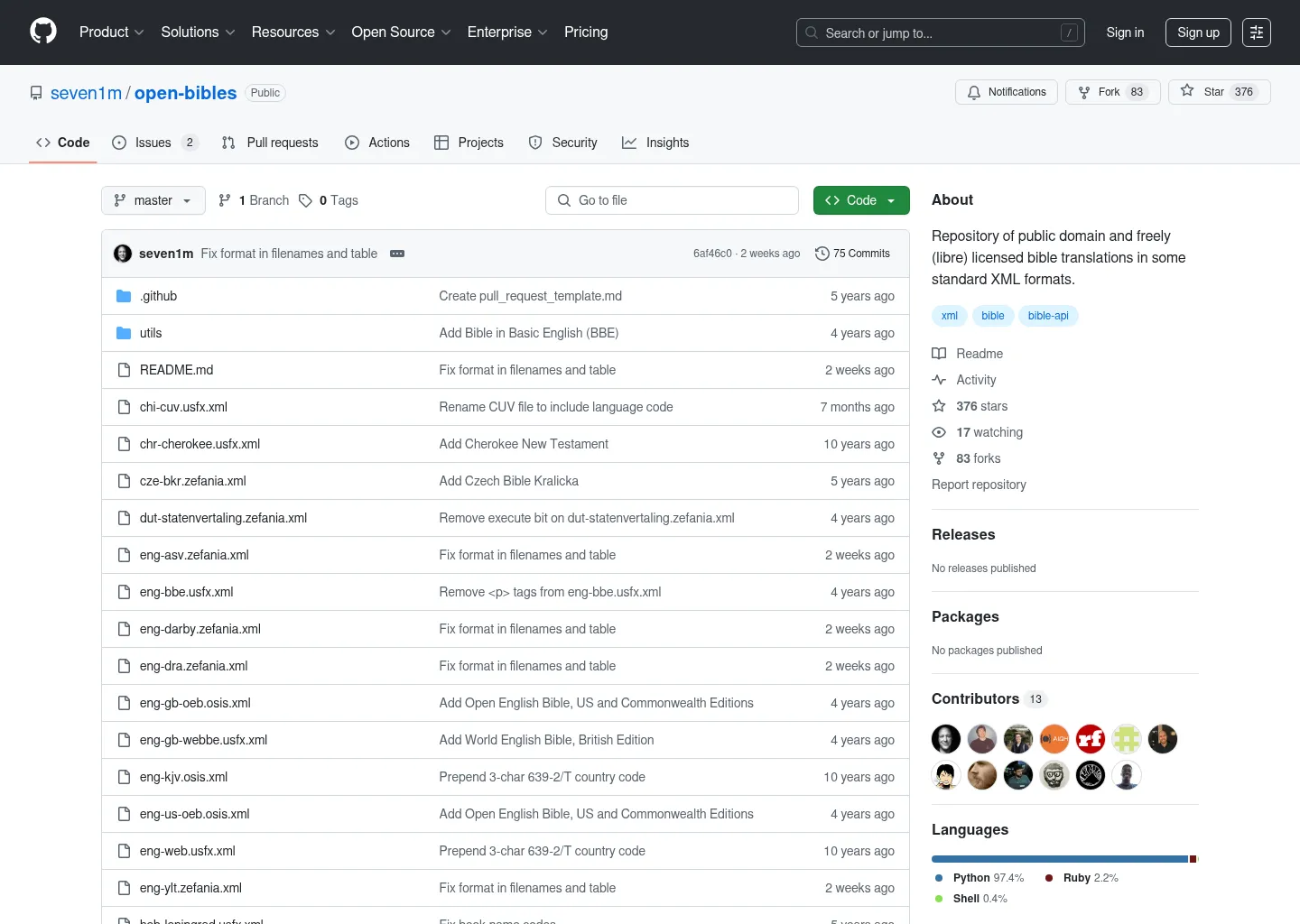The width and height of the screenshot is (1300, 924).
Task: Click the eng-kjv.osis.xml file icon
Action: [x=124, y=777]
